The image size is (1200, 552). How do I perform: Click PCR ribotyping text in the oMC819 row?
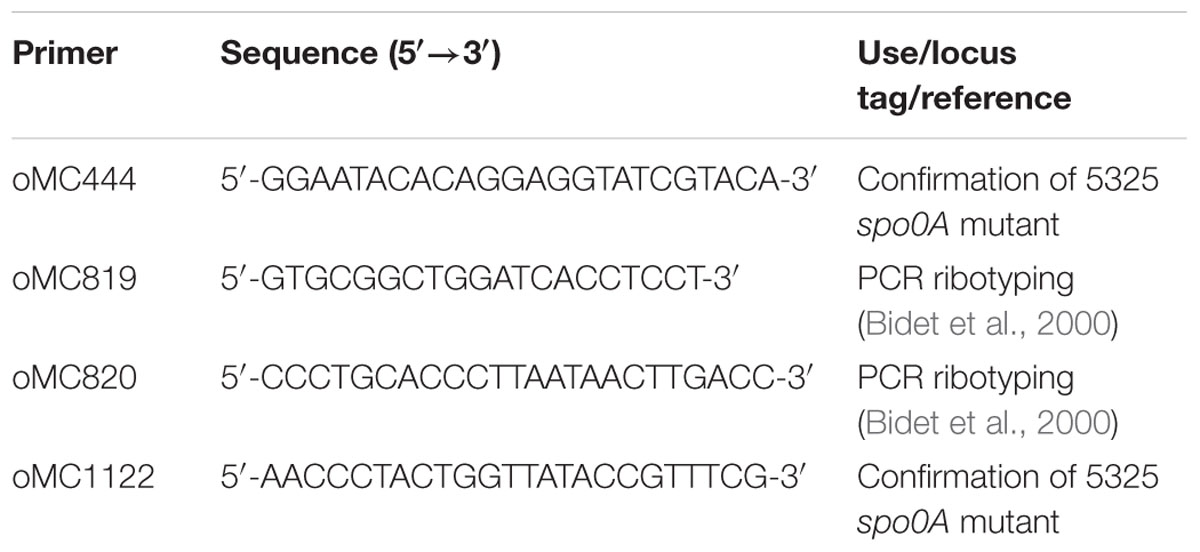click(x=965, y=278)
